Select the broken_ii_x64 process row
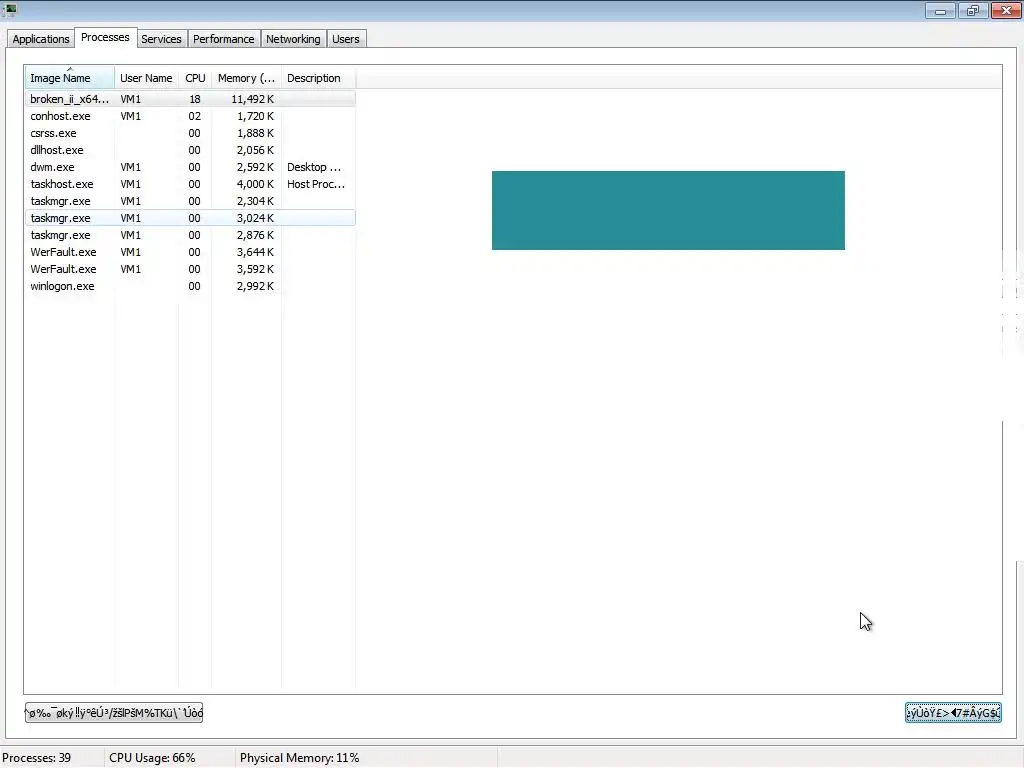This screenshot has width=1024, height=768. point(190,99)
